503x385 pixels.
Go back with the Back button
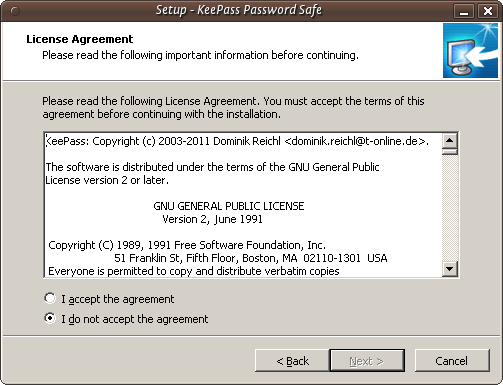292,361
